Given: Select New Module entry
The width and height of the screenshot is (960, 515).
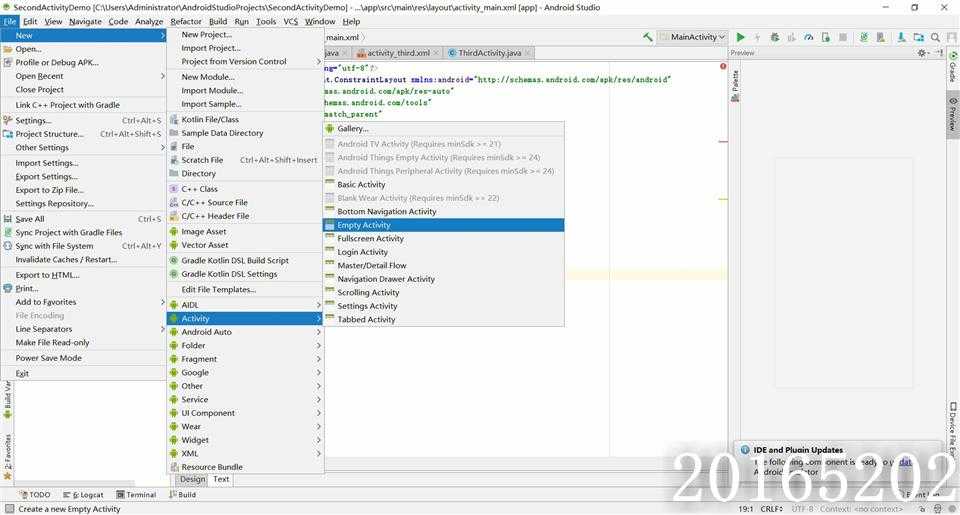Looking at the screenshot, I should (x=245, y=77).
